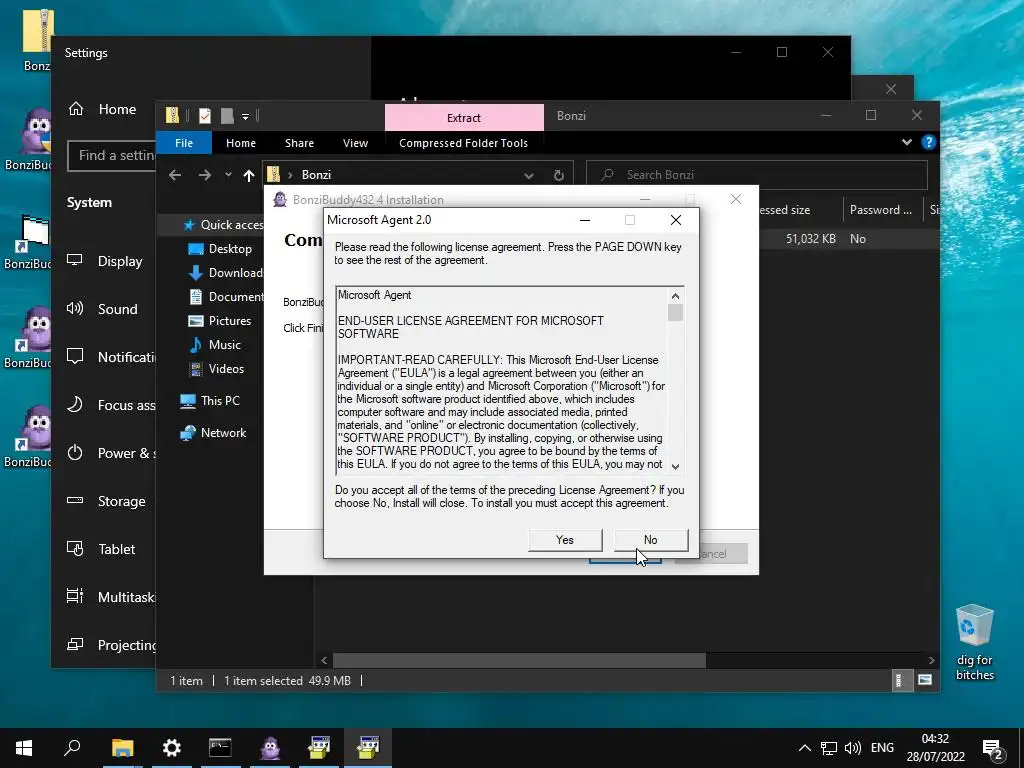Viewport: 1024px width, 768px height.
Task: Select Quick access in navigation pane
Action: [x=224, y=225]
